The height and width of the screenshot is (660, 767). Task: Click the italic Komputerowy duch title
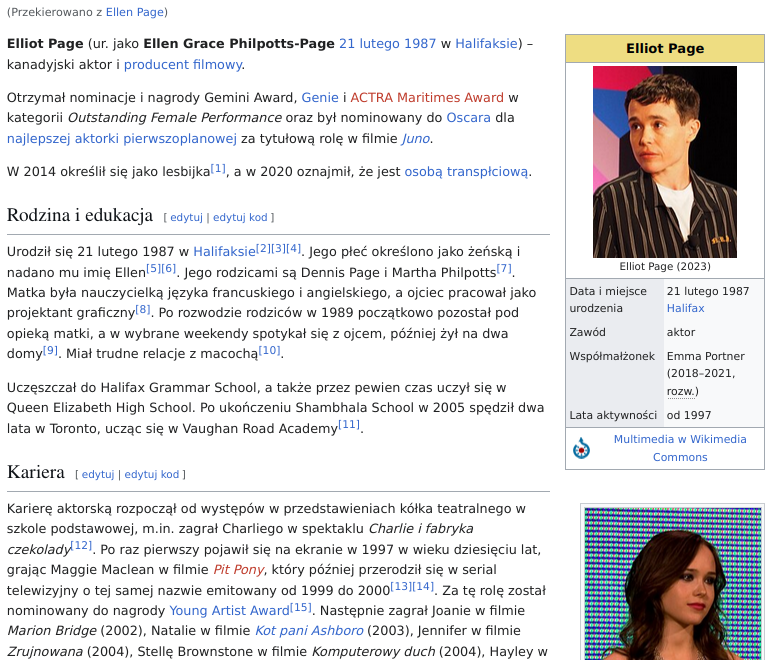coord(373,652)
